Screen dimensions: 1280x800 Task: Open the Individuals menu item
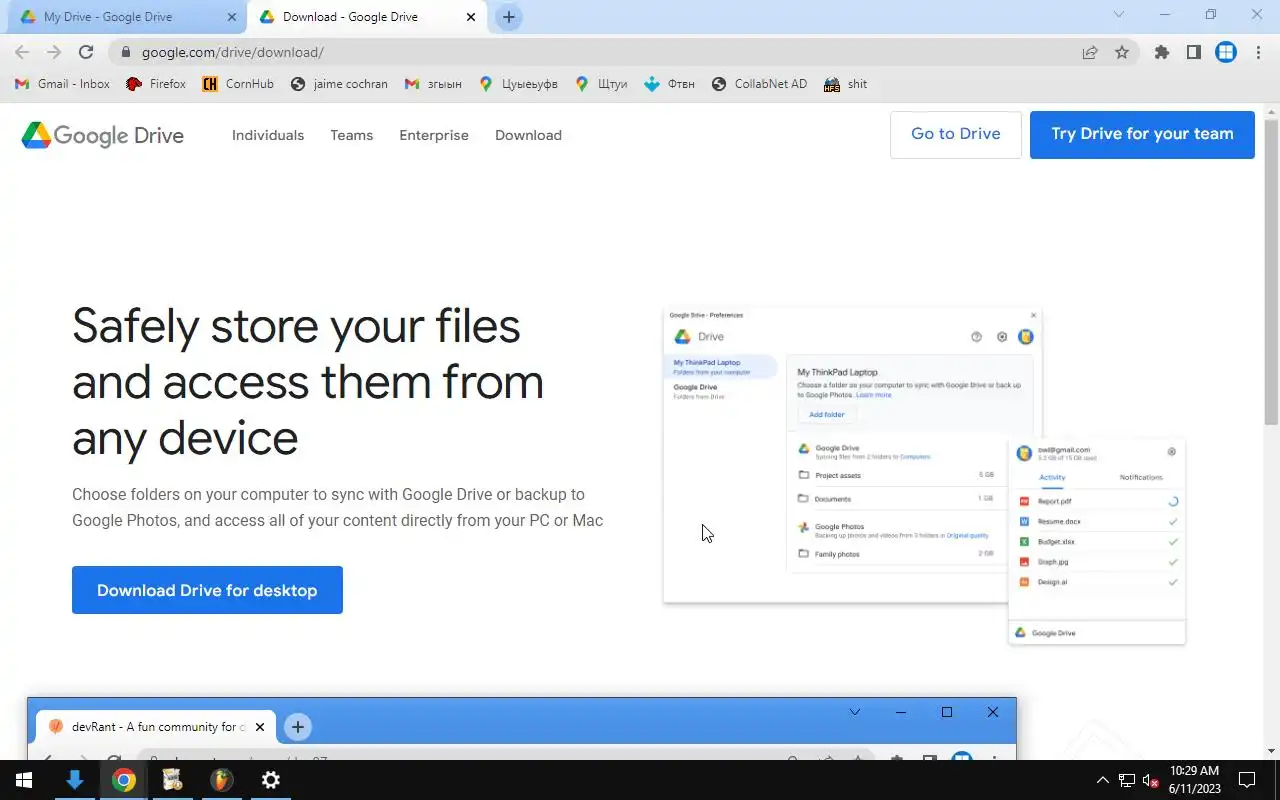pyautogui.click(x=268, y=135)
